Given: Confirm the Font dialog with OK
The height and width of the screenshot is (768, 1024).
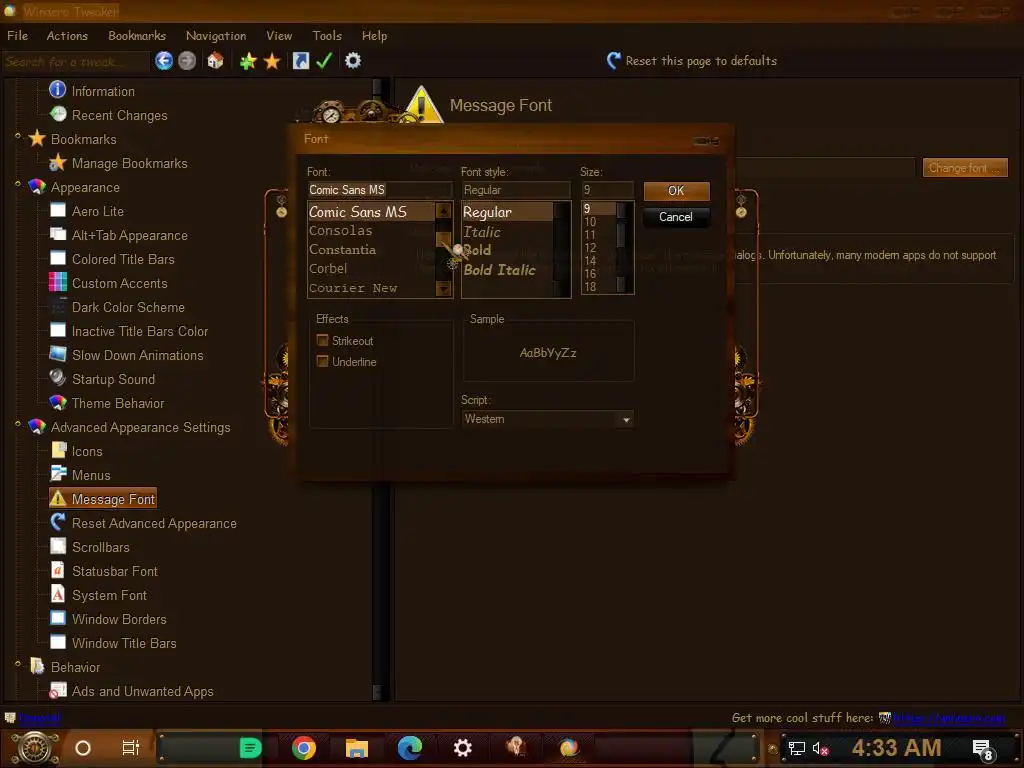Looking at the screenshot, I should coord(677,191).
